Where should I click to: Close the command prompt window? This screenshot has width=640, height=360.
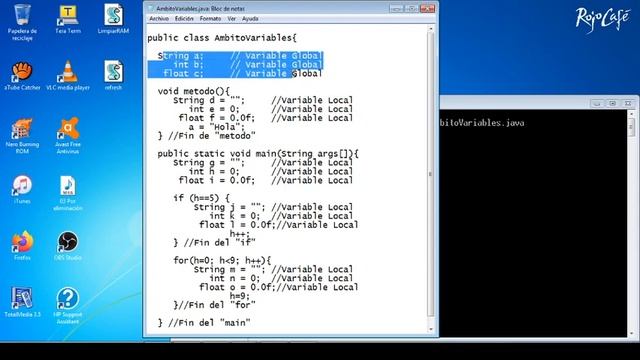point(628,103)
